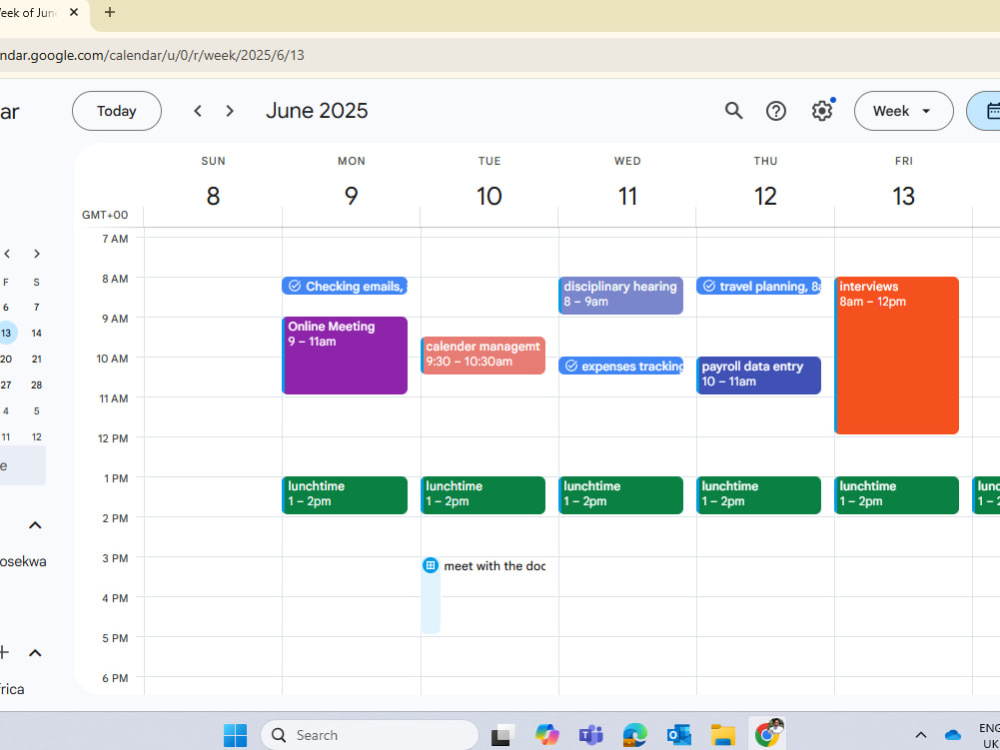
Task: Open the Support help icon
Action: [x=776, y=111]
